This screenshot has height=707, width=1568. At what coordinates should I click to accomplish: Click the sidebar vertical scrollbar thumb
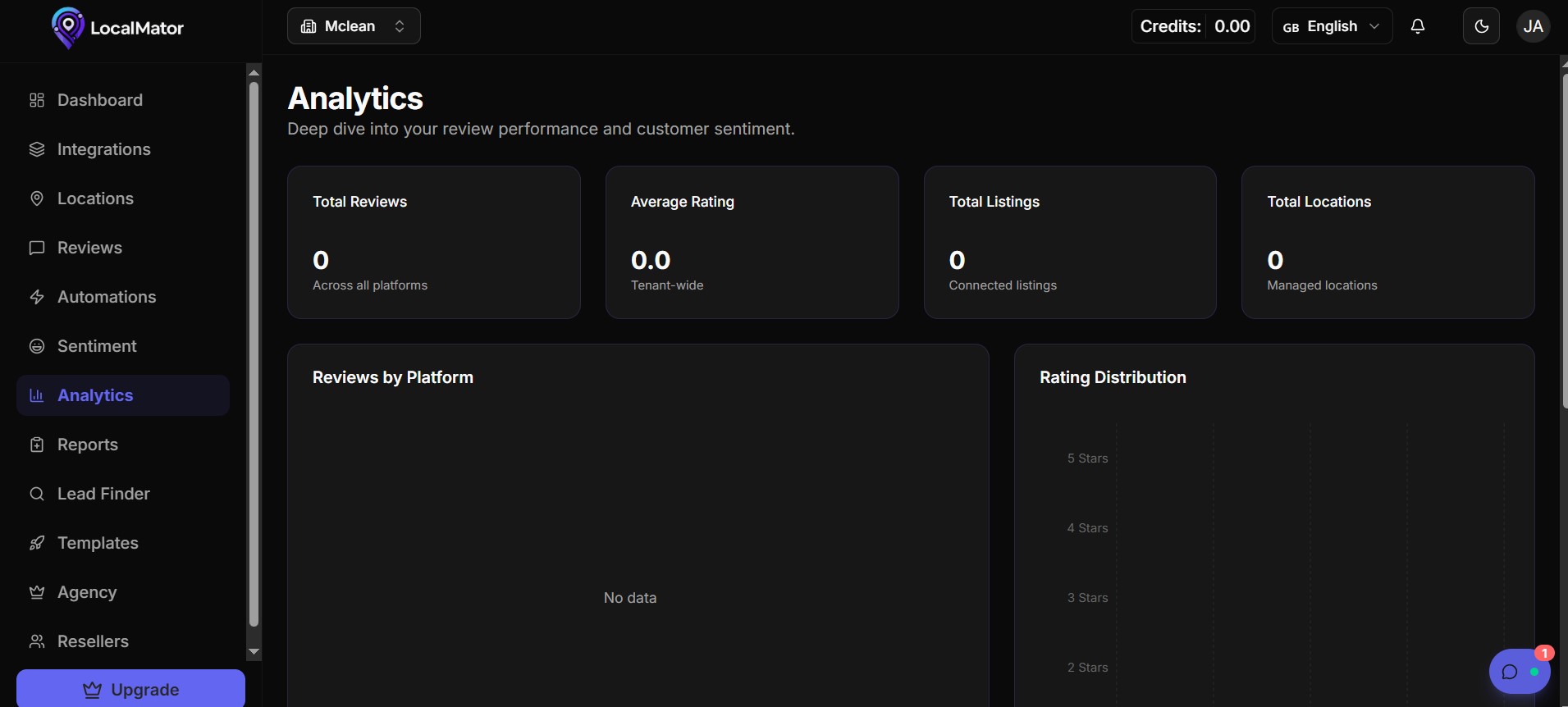tap(254, 354)
